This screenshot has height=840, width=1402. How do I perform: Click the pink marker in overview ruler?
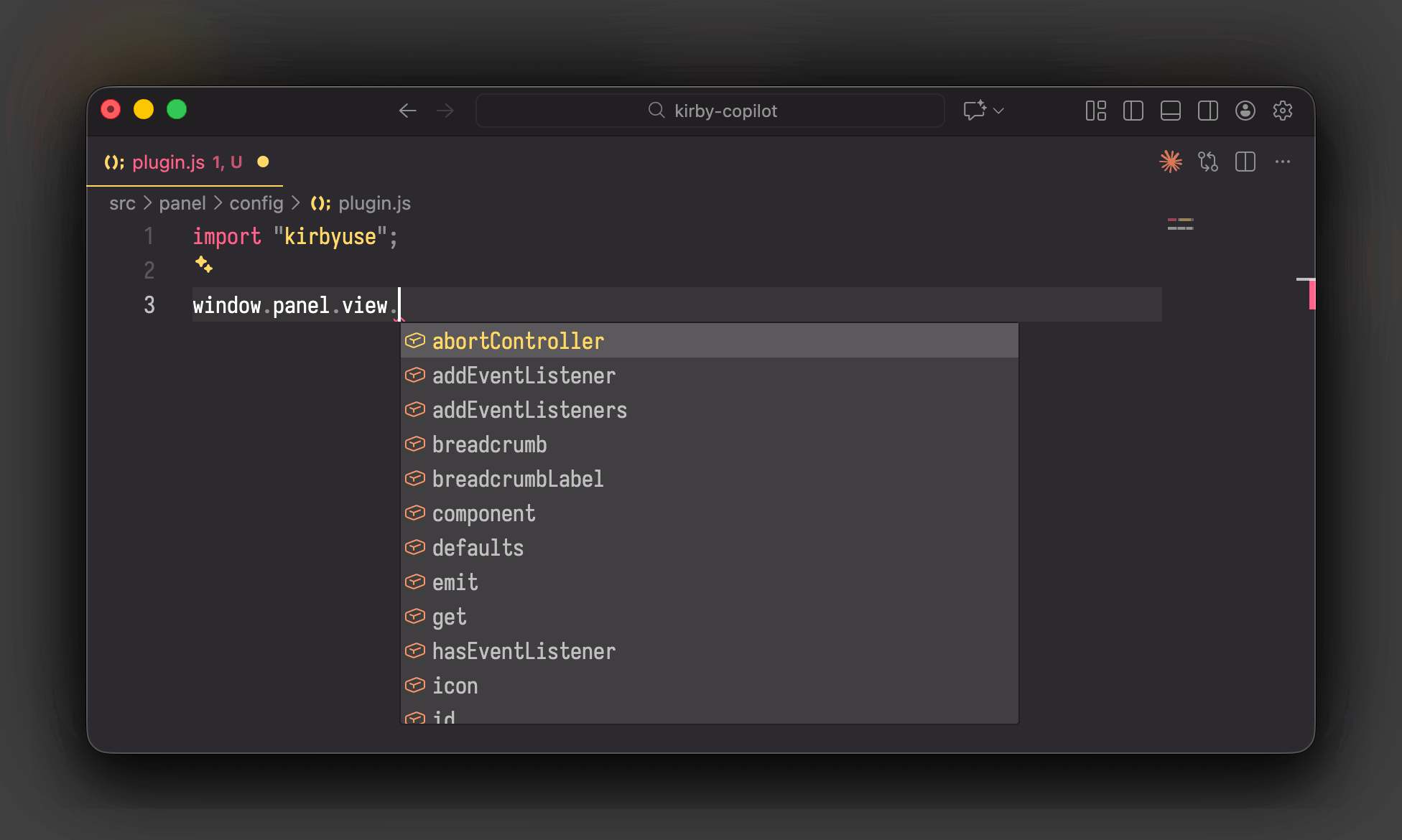click(x=1312, y=294)
